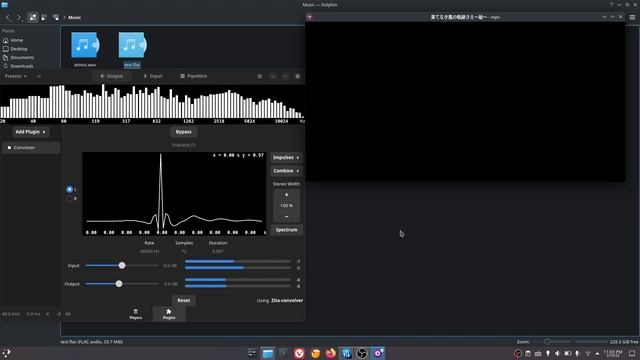This screenshot has width=640, height=360.
Task: Open battery status in system tray
Action: [567, 353]
